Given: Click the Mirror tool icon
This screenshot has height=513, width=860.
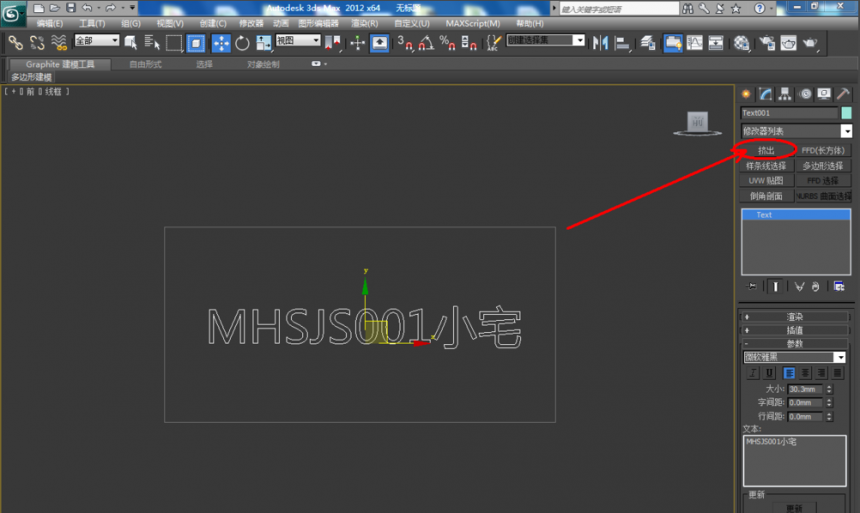Looking at the screenshot, I should click(x=601, y=43).
